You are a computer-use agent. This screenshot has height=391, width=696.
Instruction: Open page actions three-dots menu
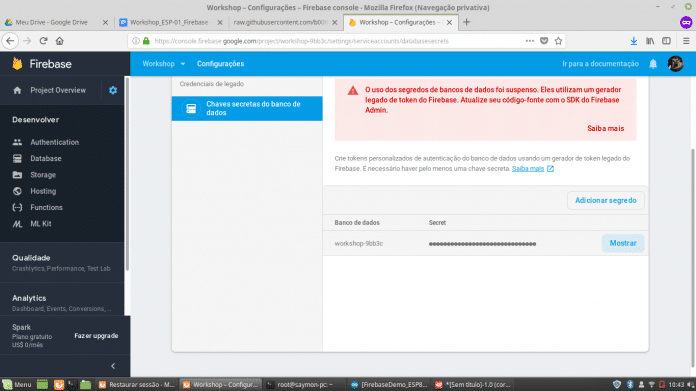[530, 41]
